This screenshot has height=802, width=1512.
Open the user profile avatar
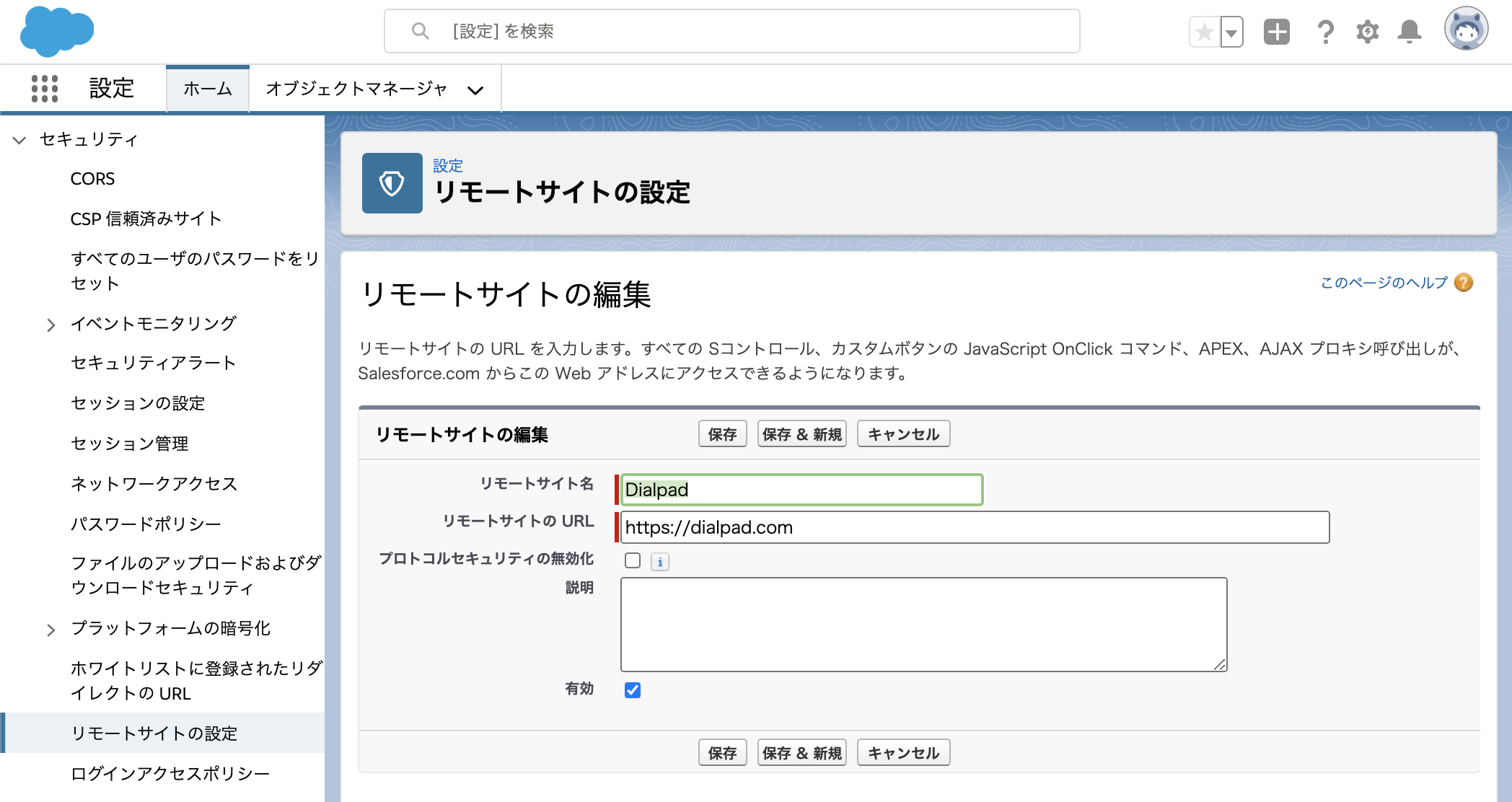1466,29
